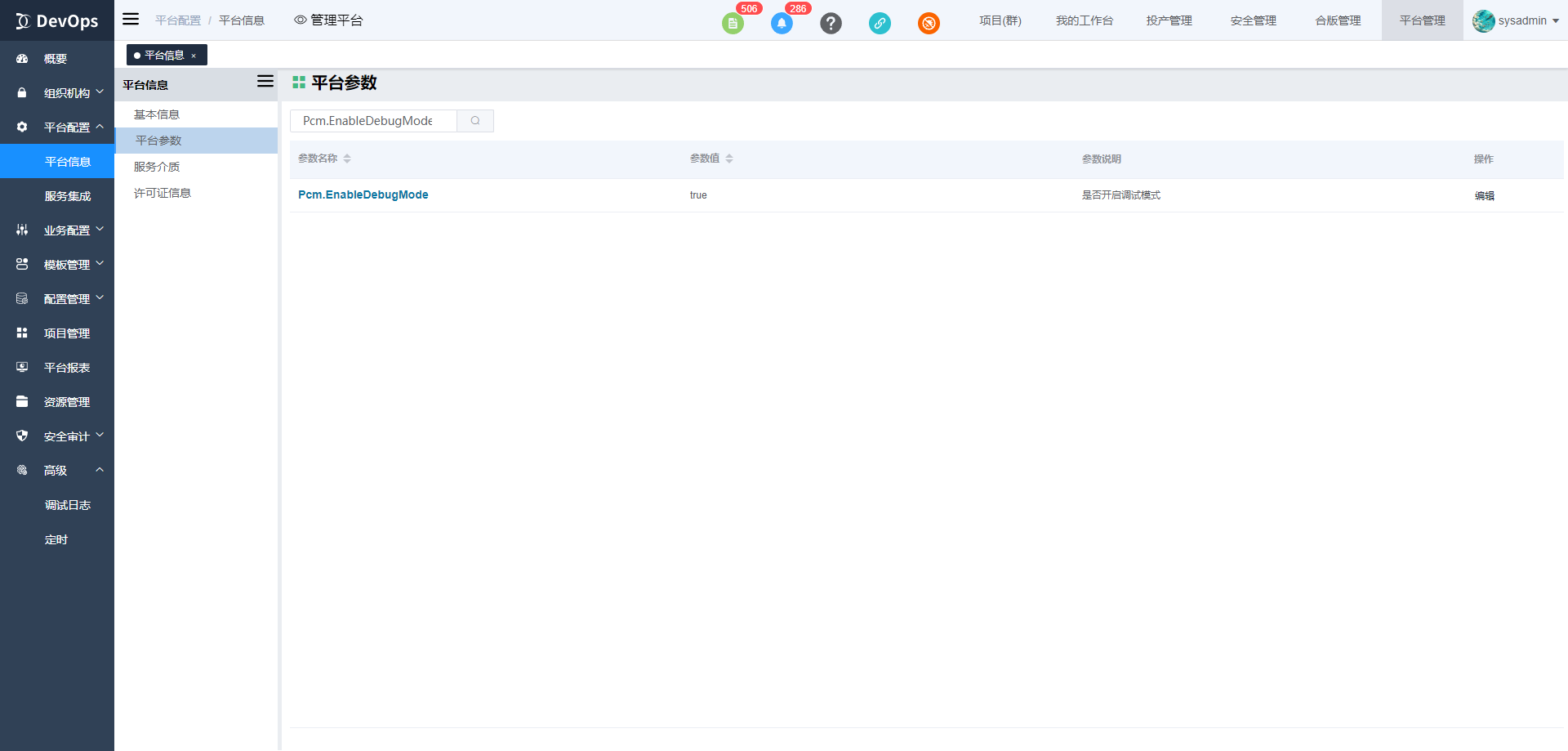The image size is (1568, 751).
Task: Select 服务介质 in the platform info list
Action: pos(157,167)
